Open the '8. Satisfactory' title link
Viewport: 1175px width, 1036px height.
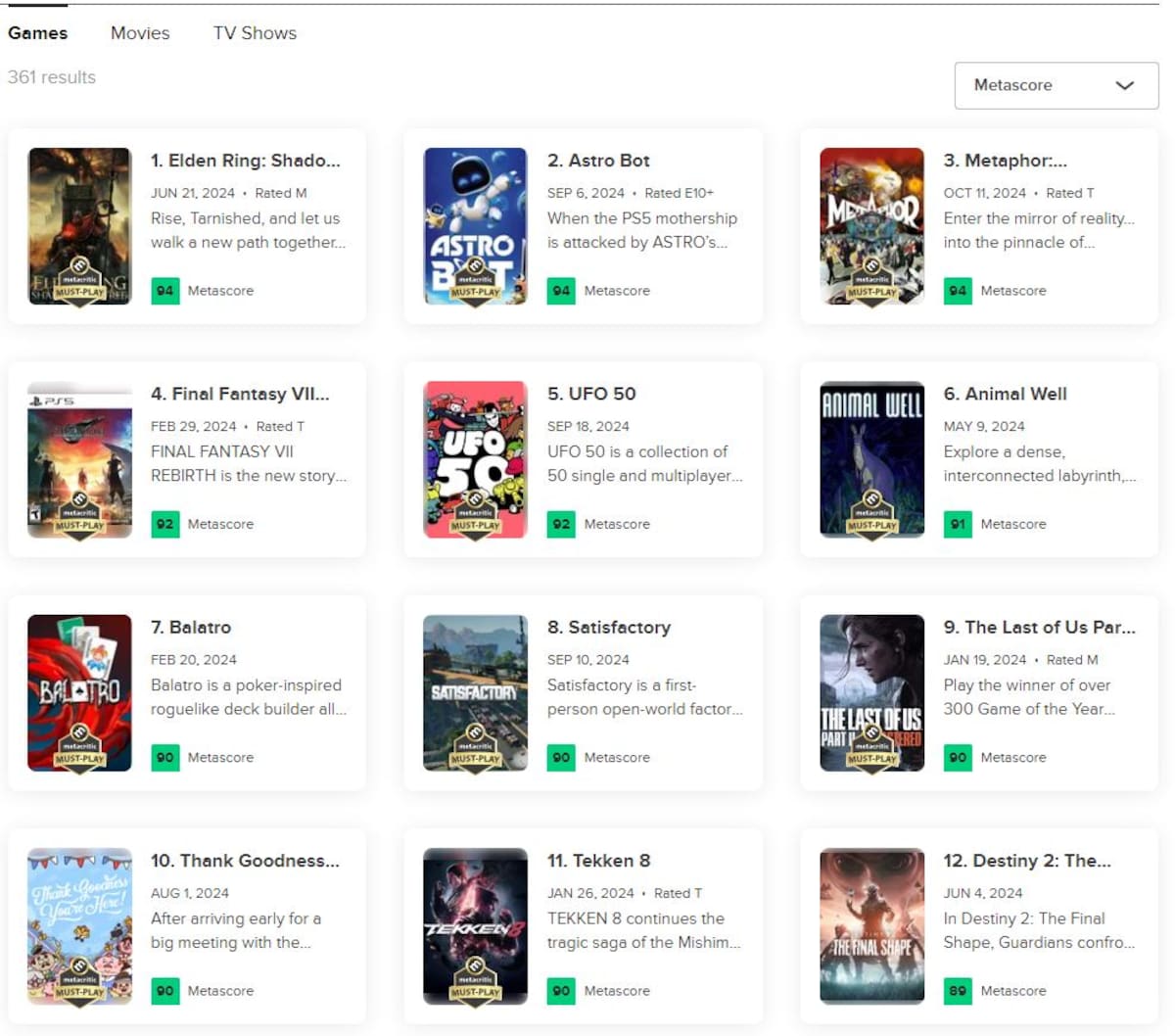609,627
